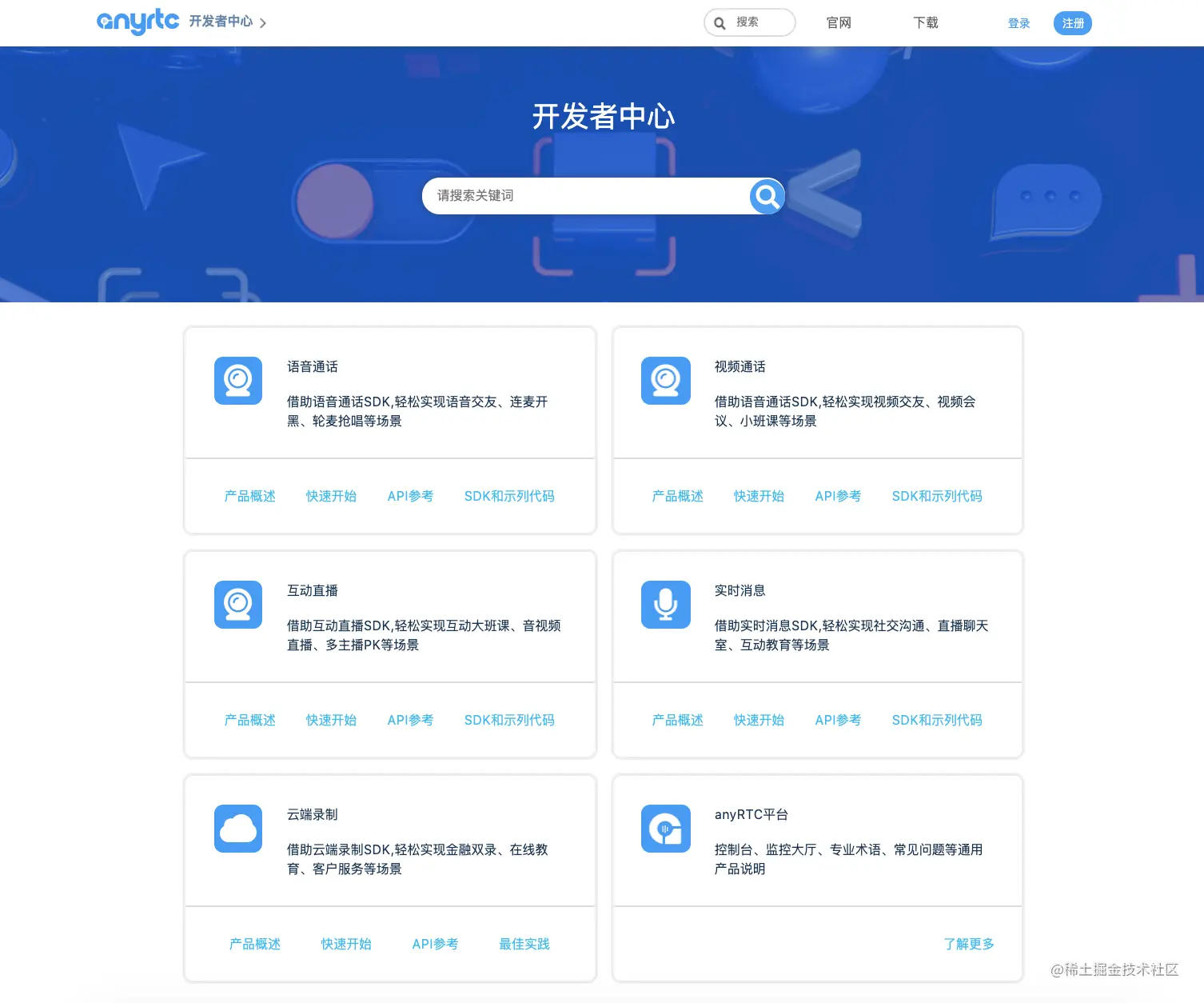Open 产品概述 under 互动直播

point(250,720)
